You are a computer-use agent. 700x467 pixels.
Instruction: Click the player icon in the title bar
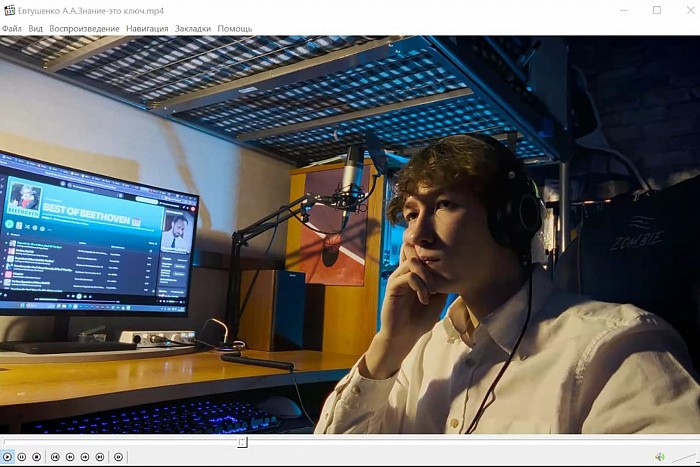[10, 10]
